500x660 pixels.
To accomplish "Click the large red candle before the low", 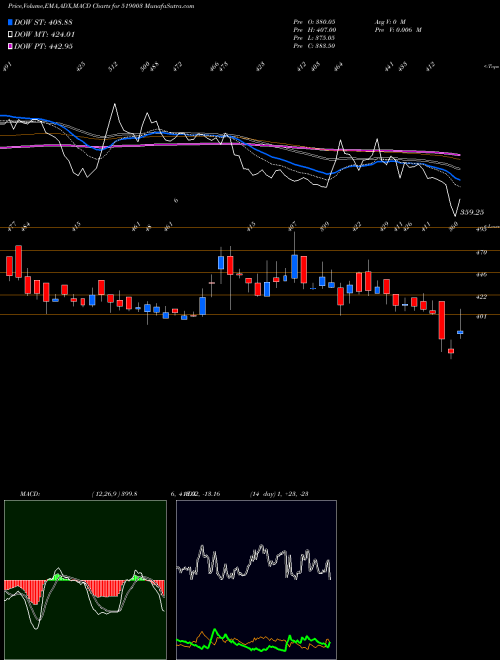I will (x=441, y=320).
